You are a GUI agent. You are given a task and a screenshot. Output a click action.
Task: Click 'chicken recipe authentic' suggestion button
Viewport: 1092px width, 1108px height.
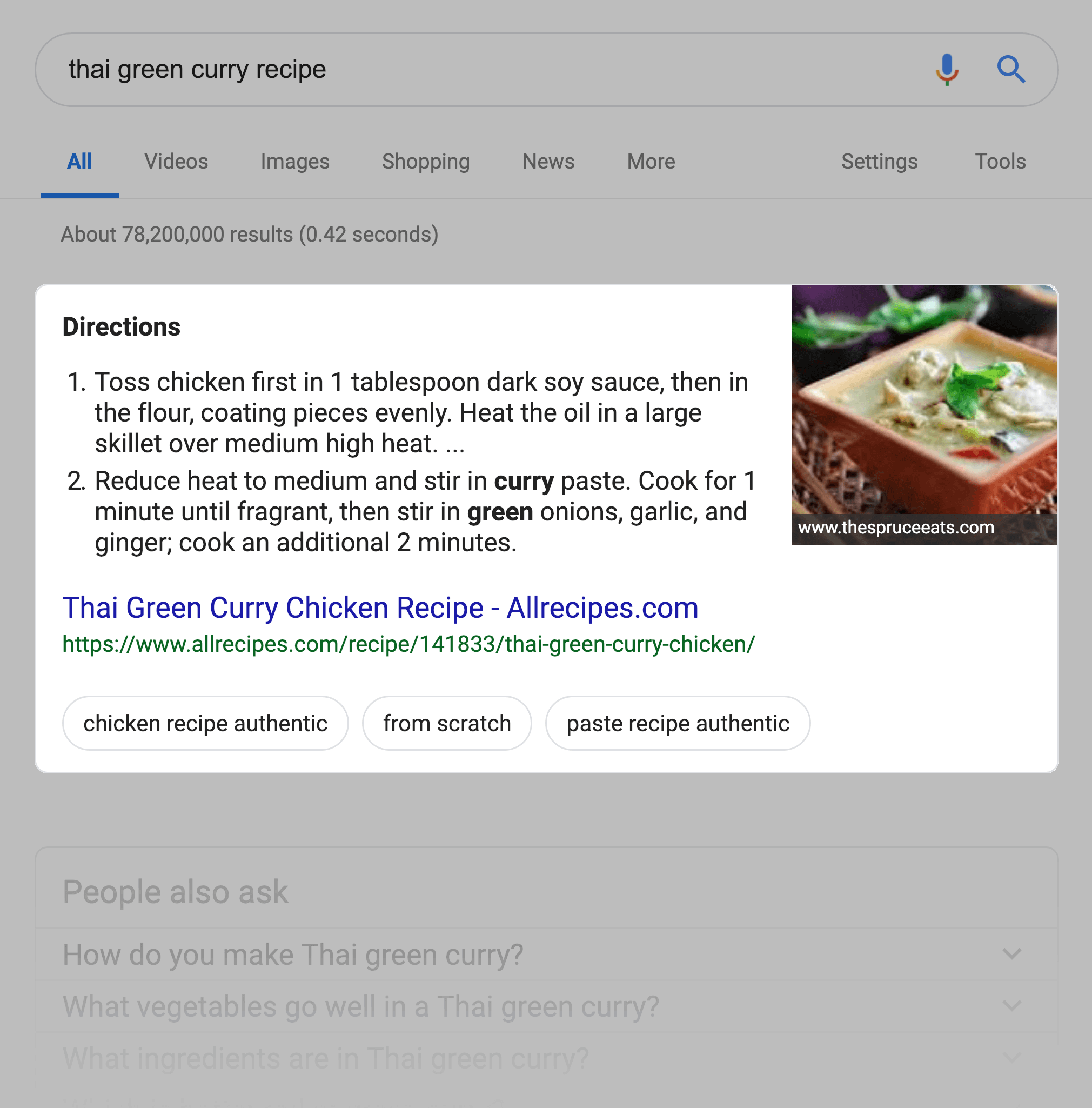pos(205,722)
